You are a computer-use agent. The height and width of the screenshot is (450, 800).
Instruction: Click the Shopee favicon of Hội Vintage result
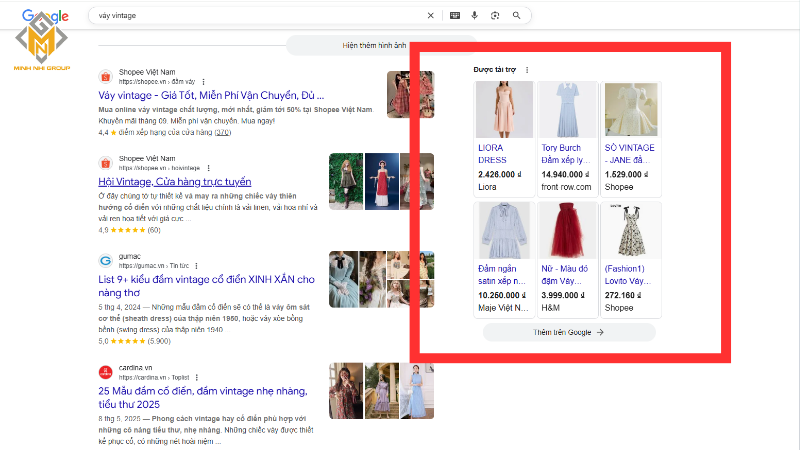pyautogui.click(x=106, y=163)
